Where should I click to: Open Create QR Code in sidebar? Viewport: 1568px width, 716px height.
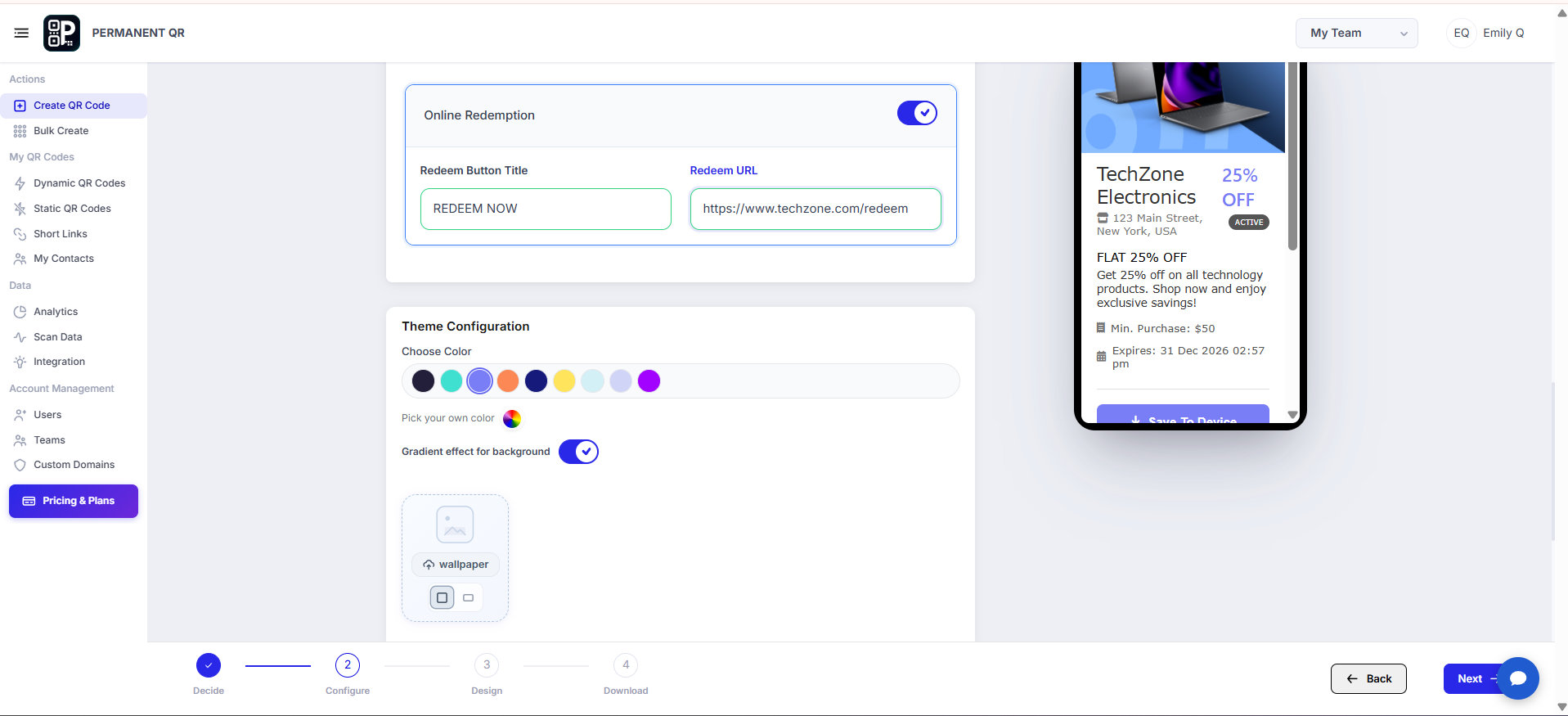pyautogui.click(x=74, y=106)
